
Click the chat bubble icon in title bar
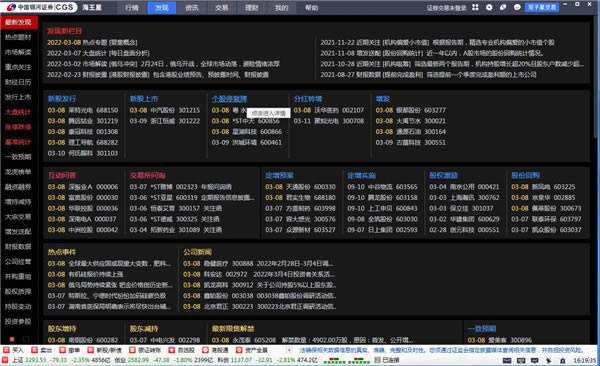517,7
